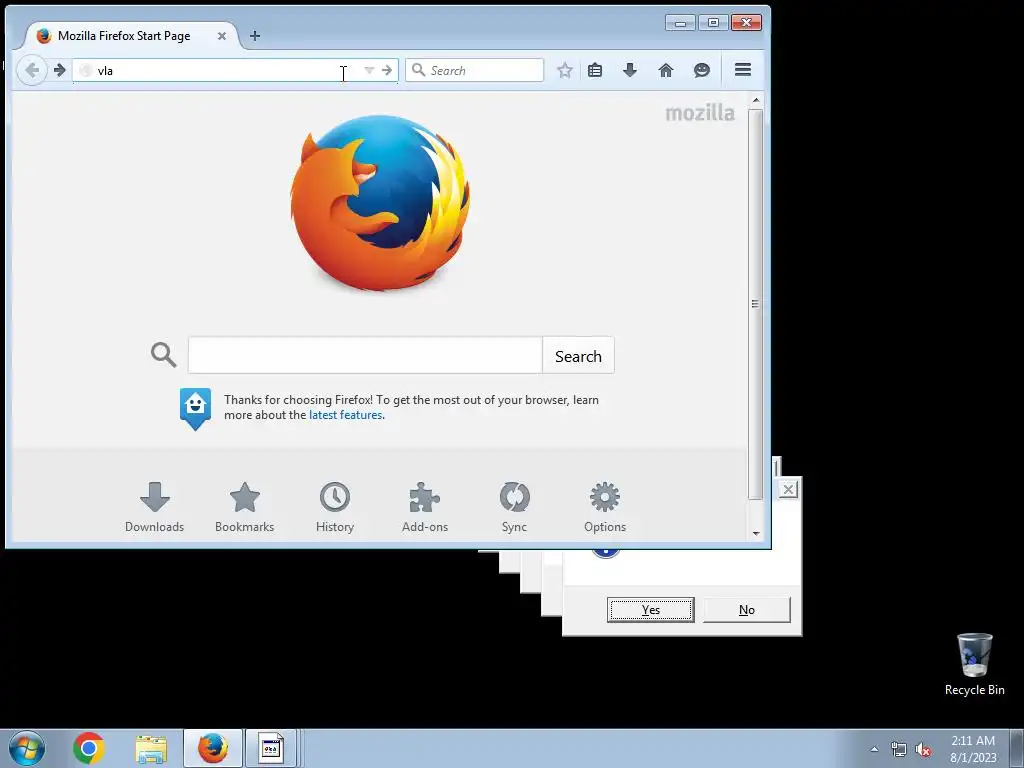Open the address bar history dropdown arrow

pos(369,70)
